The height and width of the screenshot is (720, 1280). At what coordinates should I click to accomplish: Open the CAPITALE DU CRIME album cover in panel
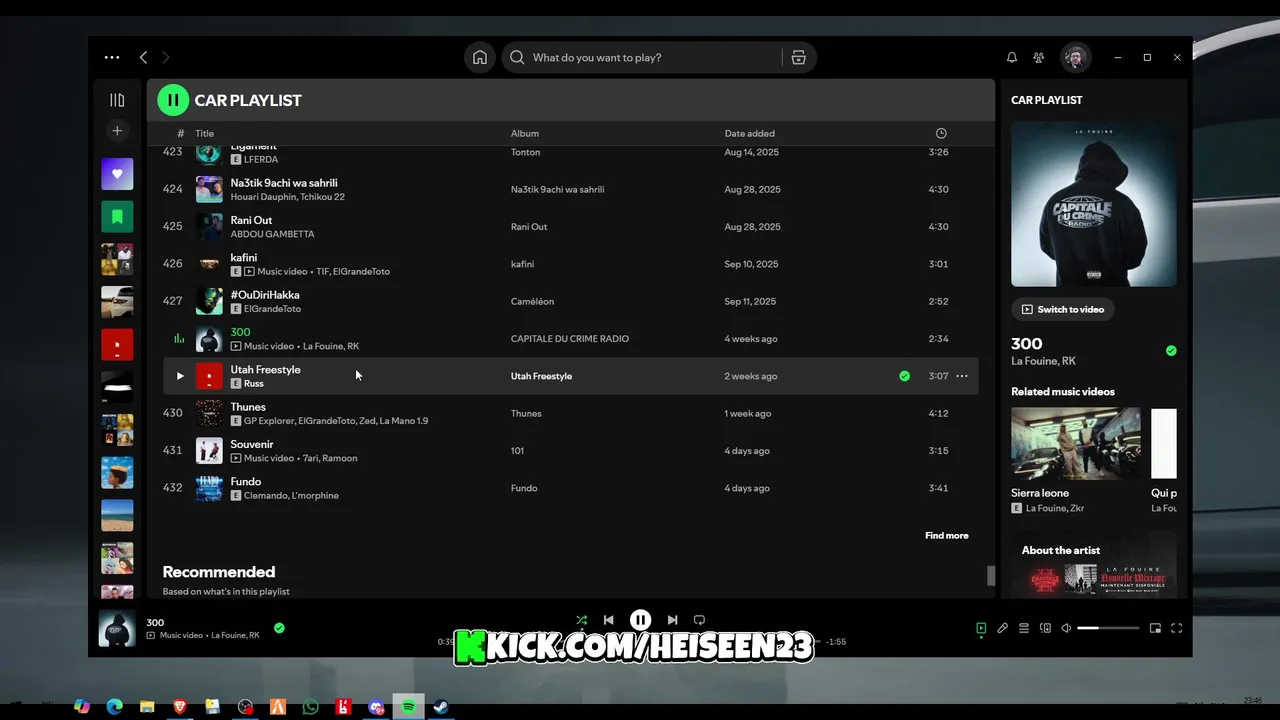click(1094, 204)
